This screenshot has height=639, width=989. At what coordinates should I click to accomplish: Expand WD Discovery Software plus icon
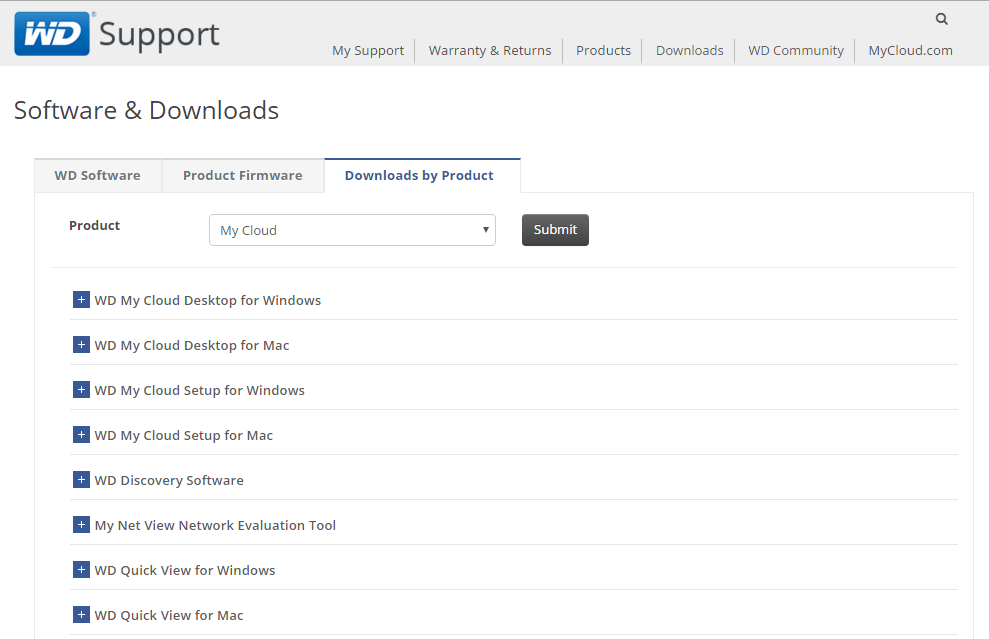click(x=81, y=479)
